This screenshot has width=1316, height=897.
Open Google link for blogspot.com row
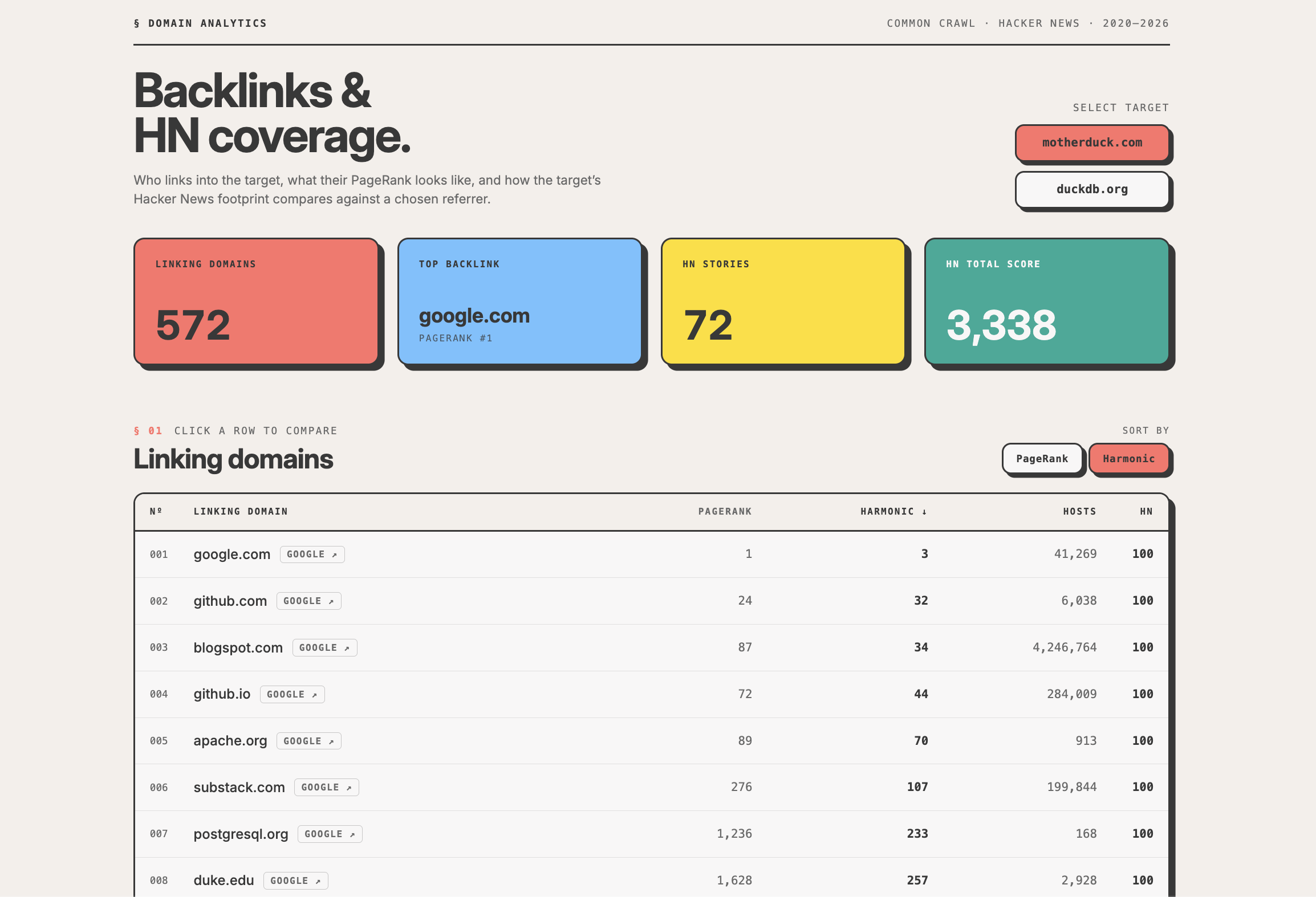pyautogui.click(x=324, y=648)
